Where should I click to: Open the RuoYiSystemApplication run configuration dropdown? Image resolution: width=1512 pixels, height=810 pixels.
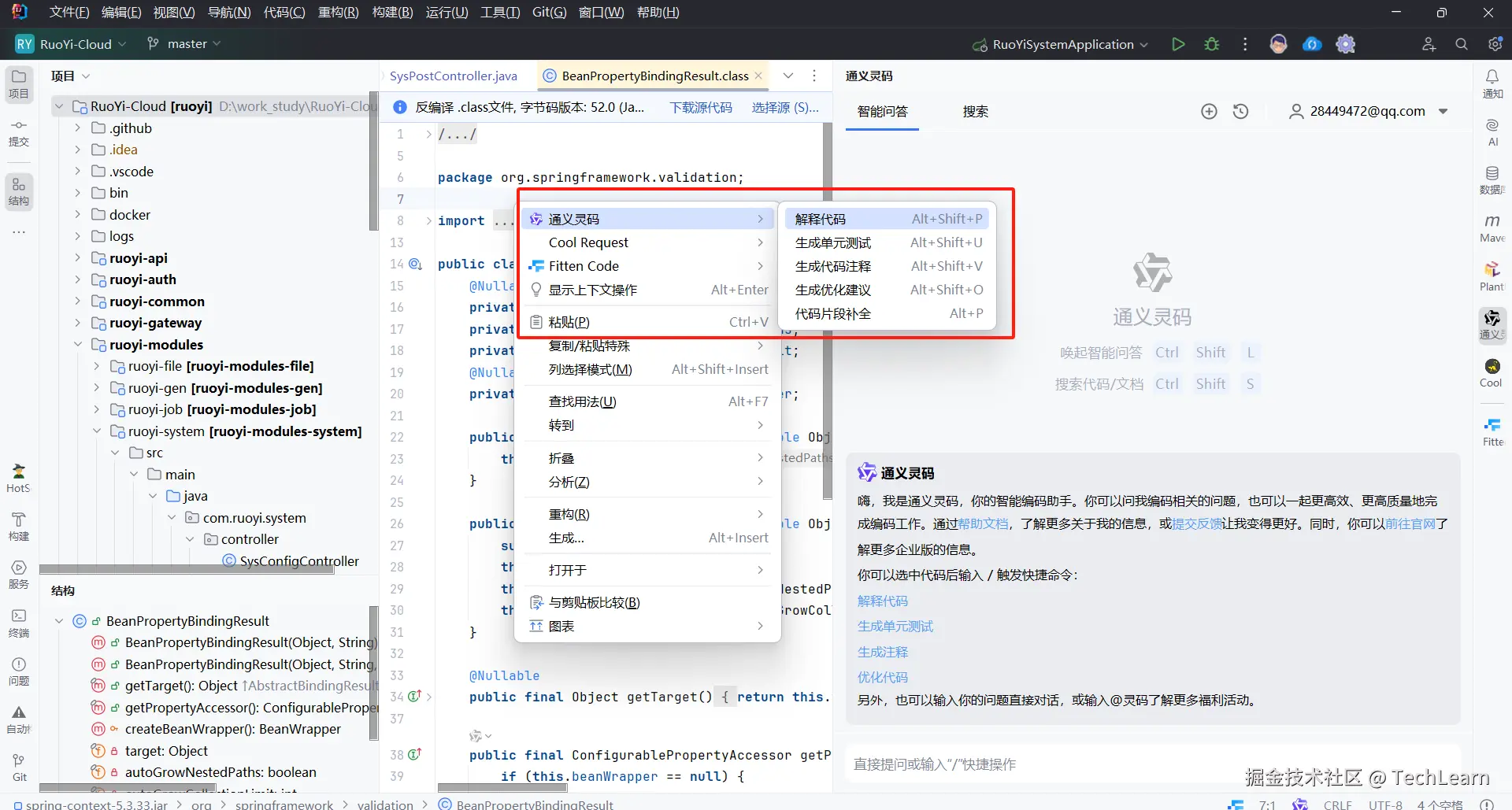tap(1060, 44)
